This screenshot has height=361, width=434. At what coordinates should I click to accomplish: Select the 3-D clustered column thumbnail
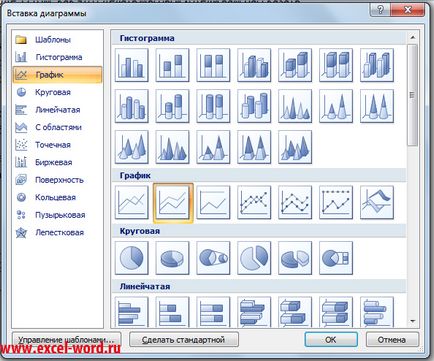click(x=254, y=65)
